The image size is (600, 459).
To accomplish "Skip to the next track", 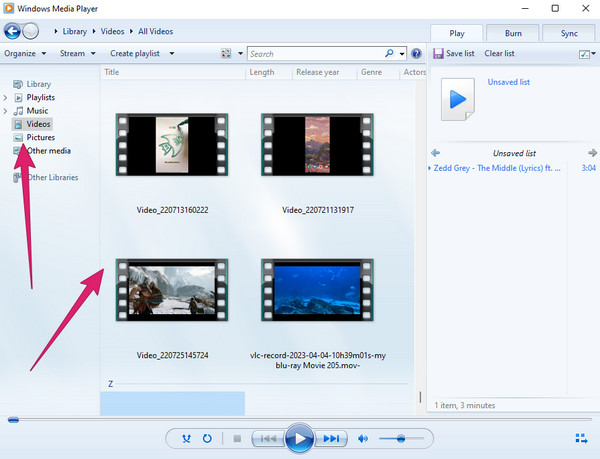I will pyautogui.click(x=331, y=438).
